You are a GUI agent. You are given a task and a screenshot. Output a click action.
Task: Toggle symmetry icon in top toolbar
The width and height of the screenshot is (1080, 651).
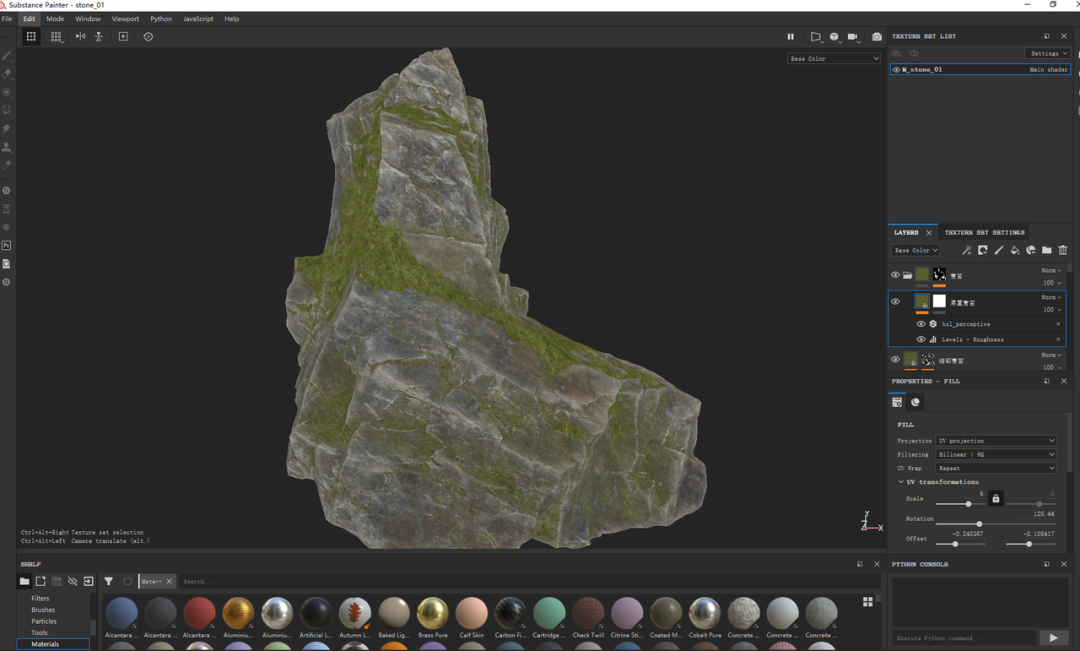pos(81,37)
